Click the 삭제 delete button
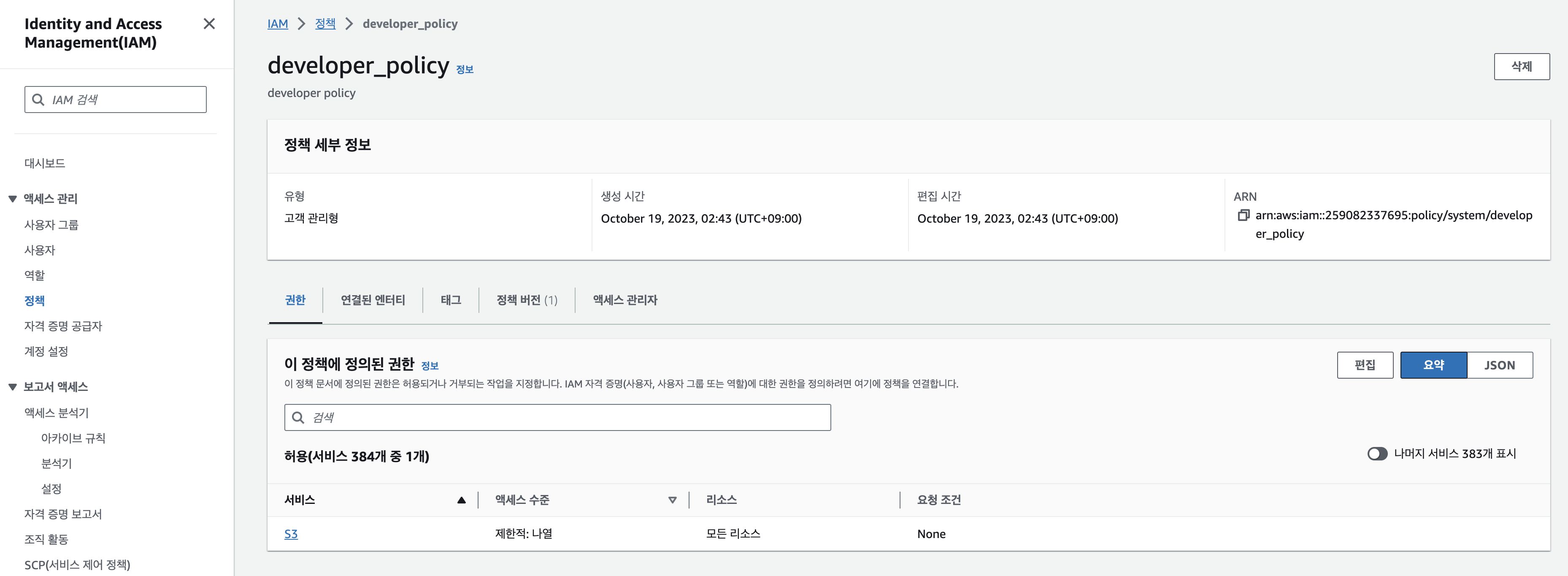Image resolution: width=1568 pixels, height=576 pixels. click(x=1521, y=66)
